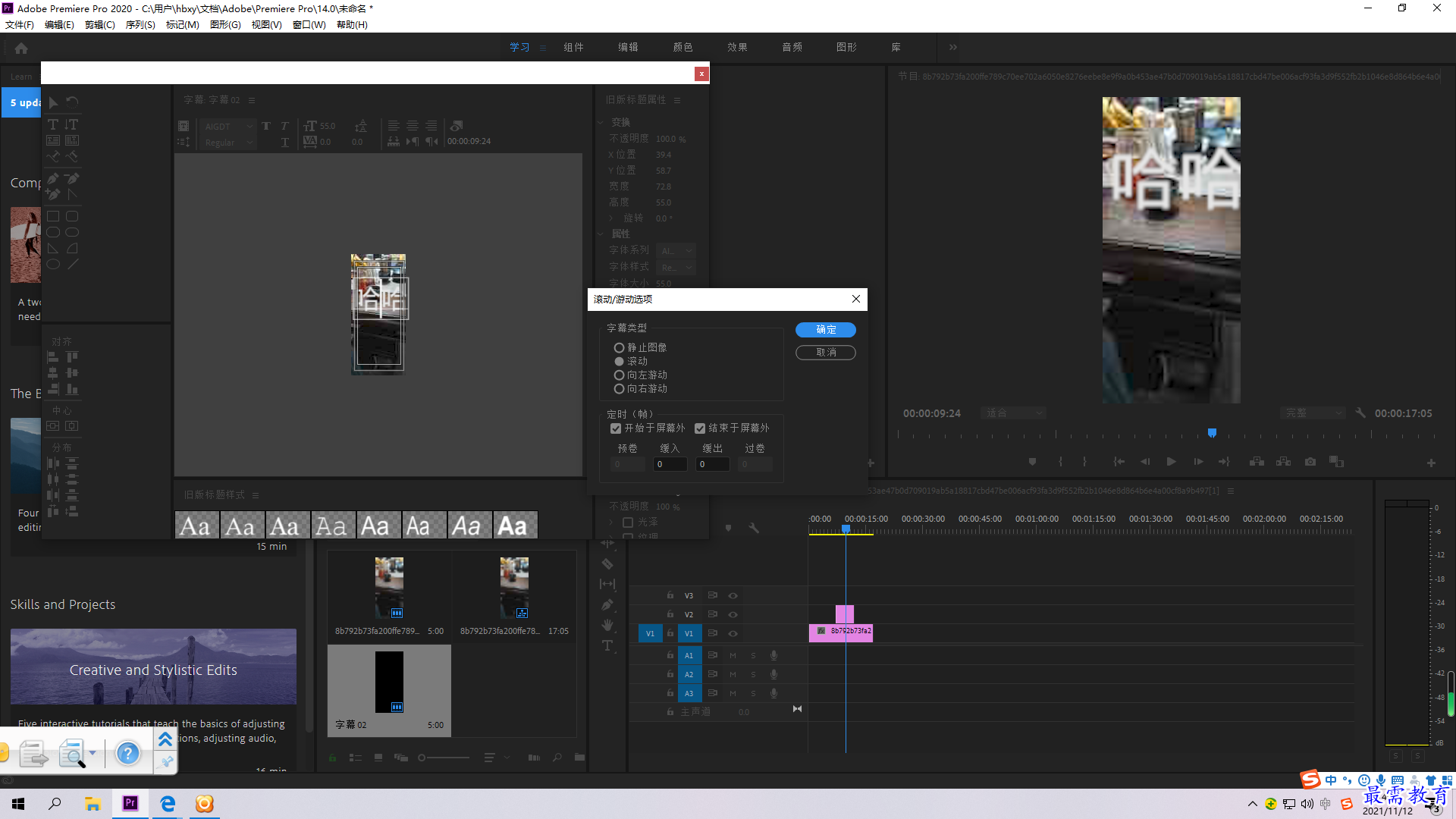Mute audio track A1

click(733, 655)
